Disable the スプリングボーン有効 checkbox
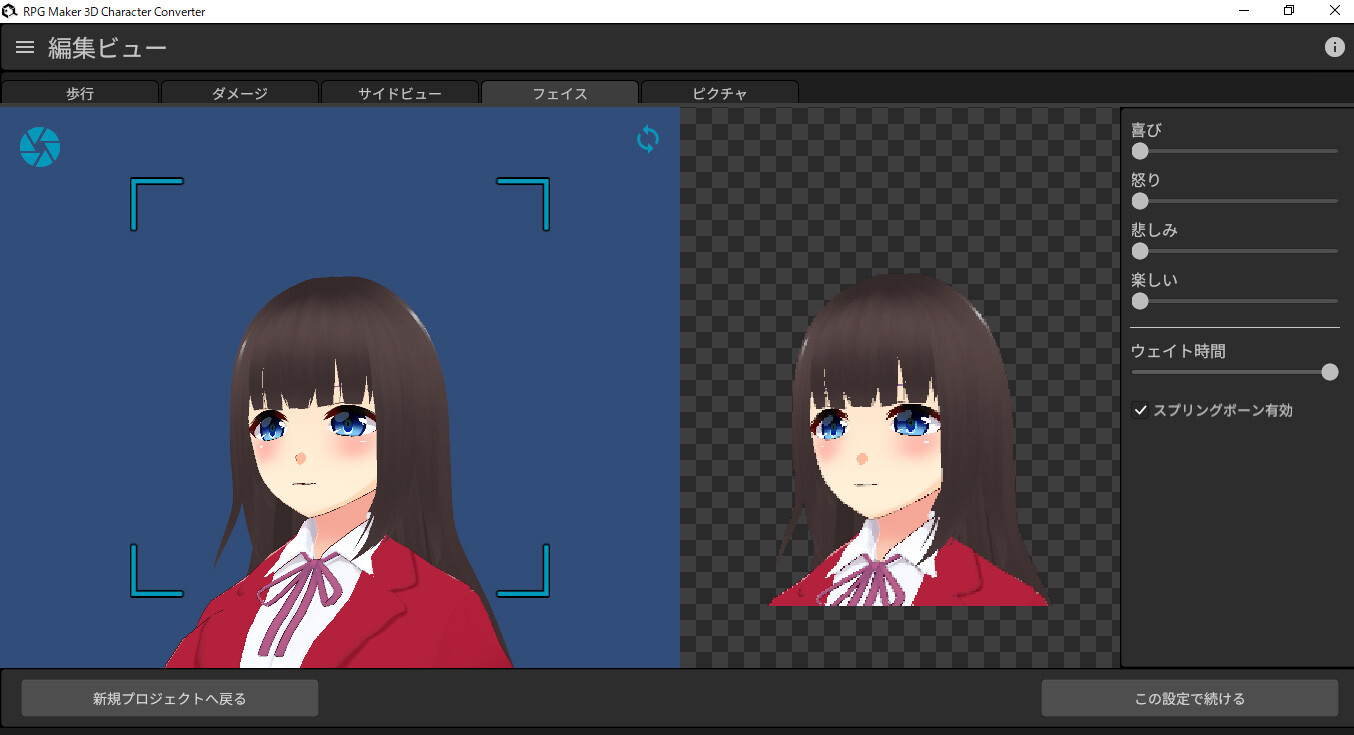The height and width of the screenshot is (735, 1354). (1140, 410)
